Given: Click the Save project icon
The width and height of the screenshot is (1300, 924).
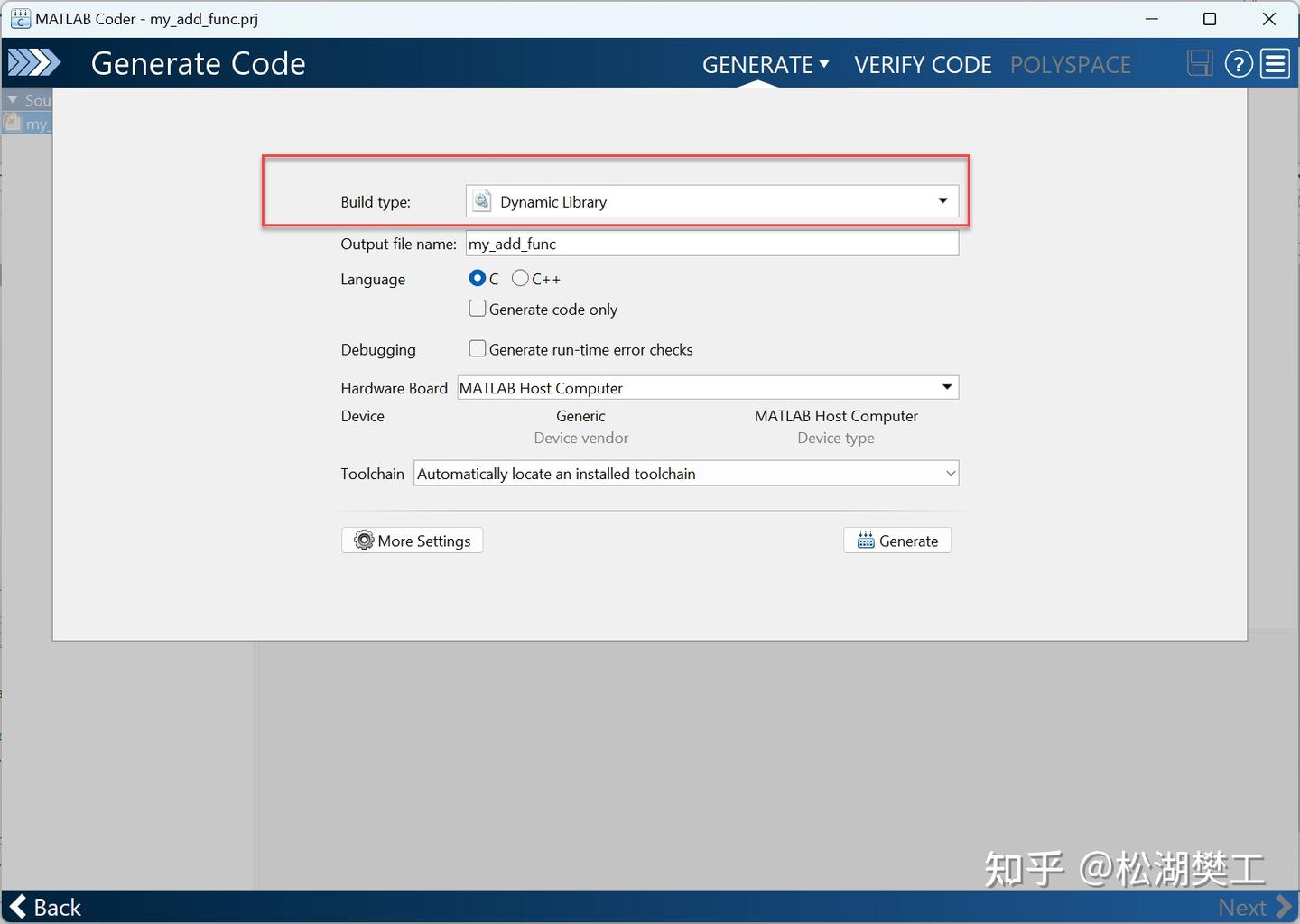Looking at the screenshot, I should click(1199, 63).
